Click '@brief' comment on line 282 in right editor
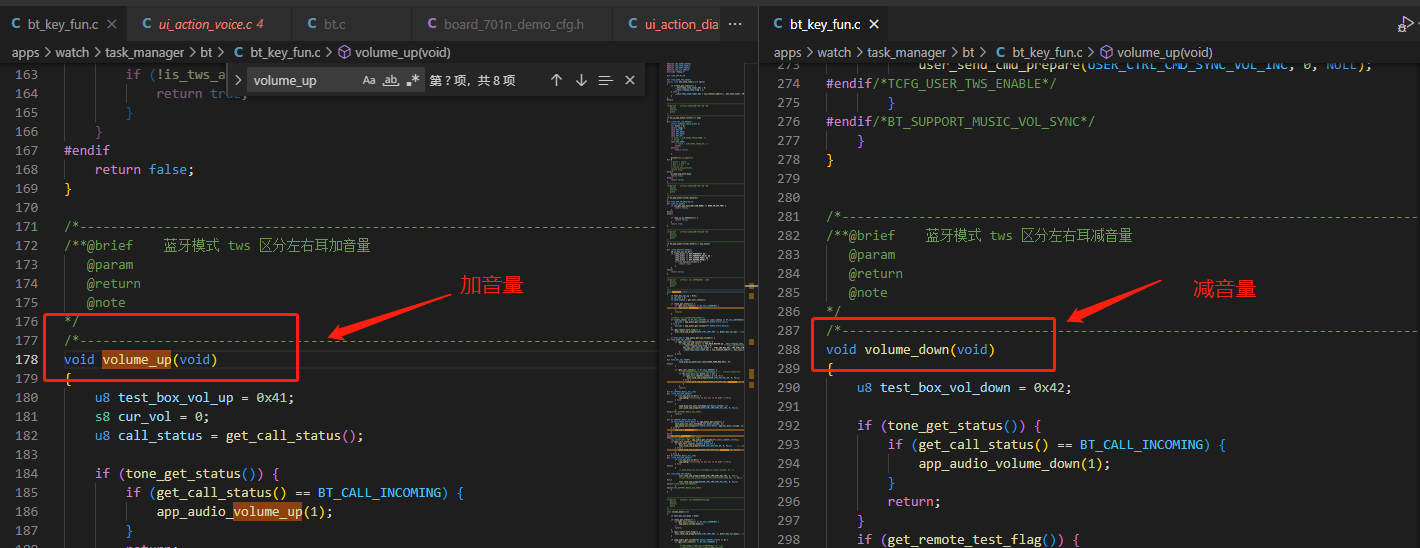 pos(872,235)
